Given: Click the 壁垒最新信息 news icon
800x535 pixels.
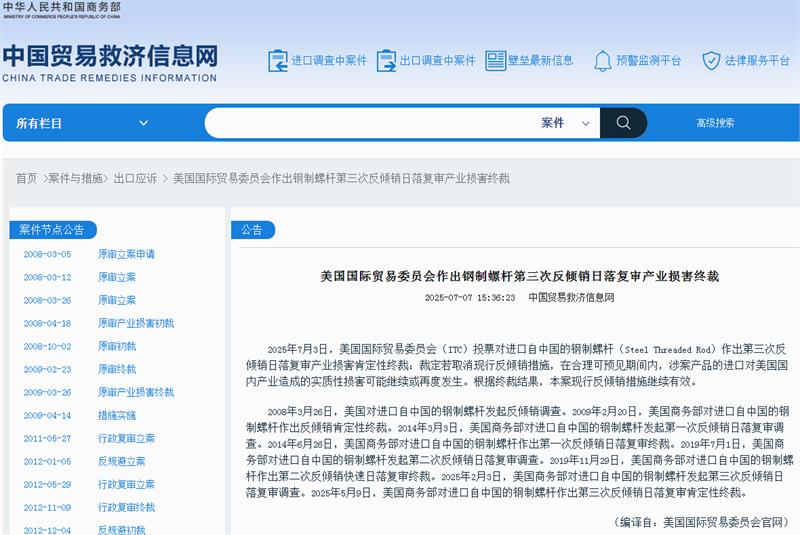Looking at the screenshot, I should click(495, 61).
